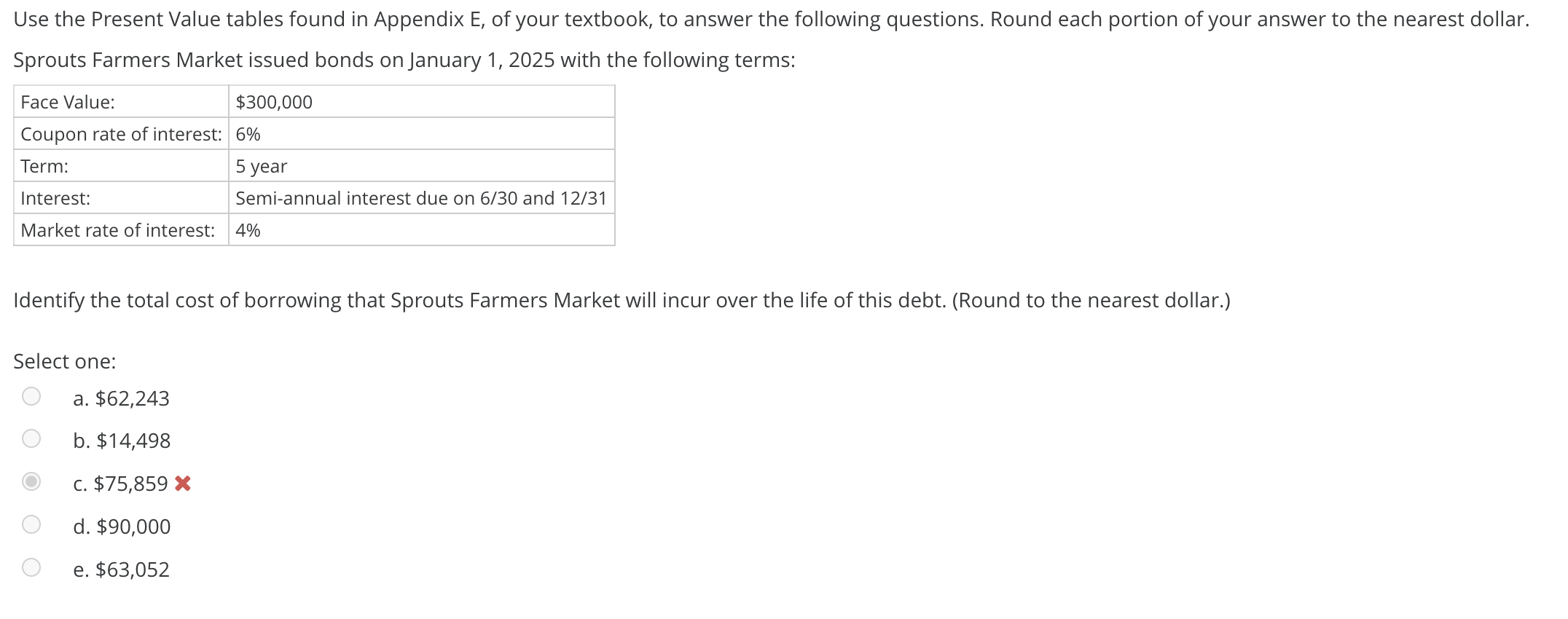Select radio button for answer a. $62,243
Screen dimensions: 1568x619
31,395
